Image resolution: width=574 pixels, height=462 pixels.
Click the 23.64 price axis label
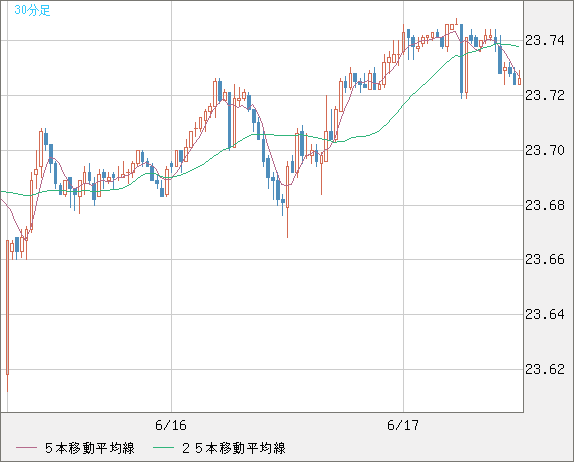[x=545, y=314]
